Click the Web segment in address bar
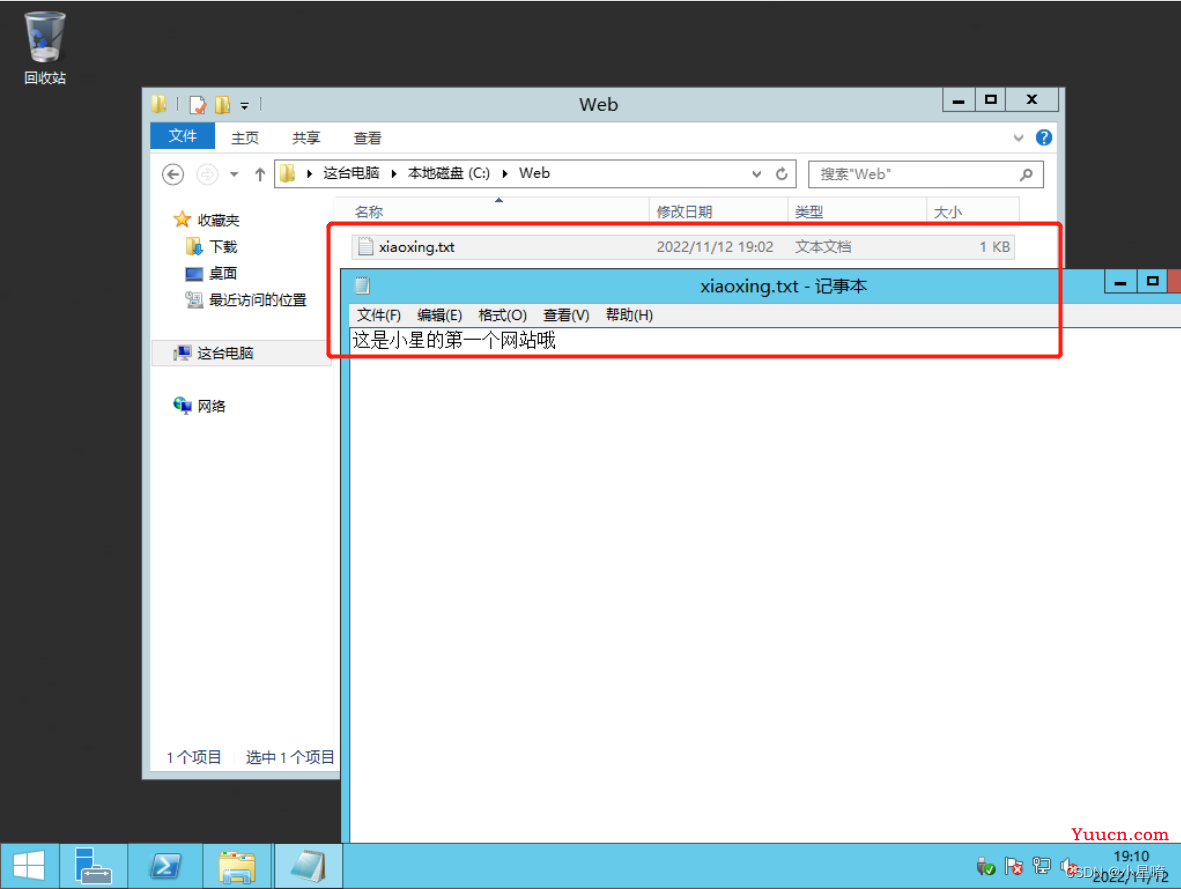1181x889 pixels. coord(535,173)
